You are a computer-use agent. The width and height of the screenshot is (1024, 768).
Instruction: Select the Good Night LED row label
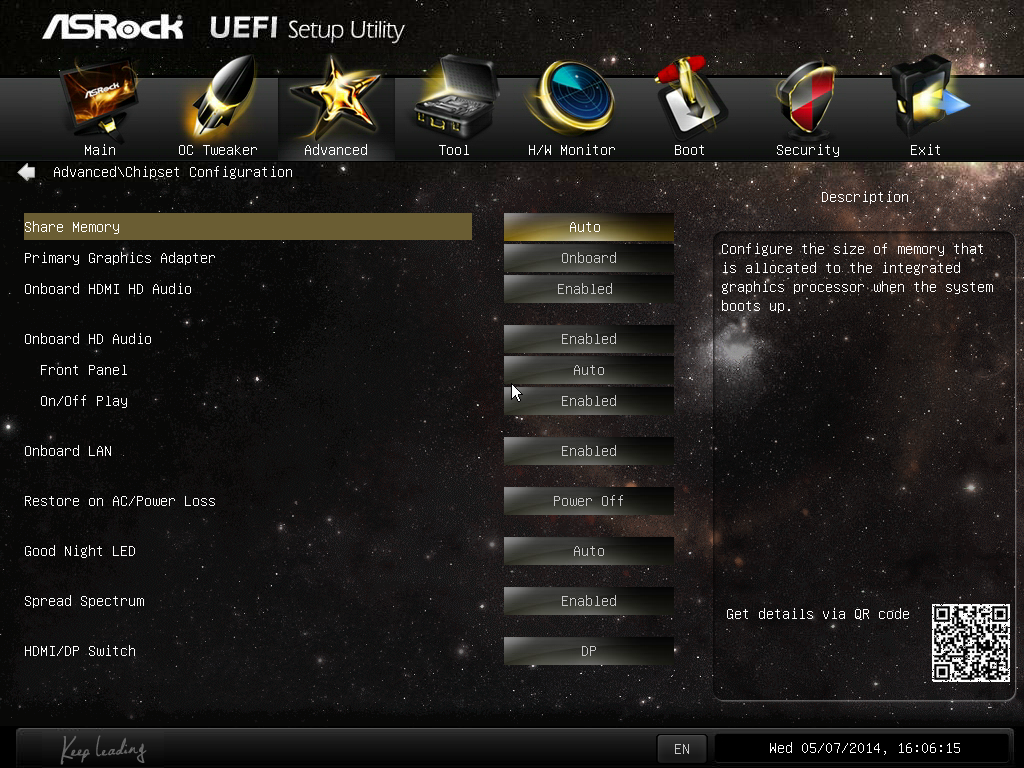80,551
